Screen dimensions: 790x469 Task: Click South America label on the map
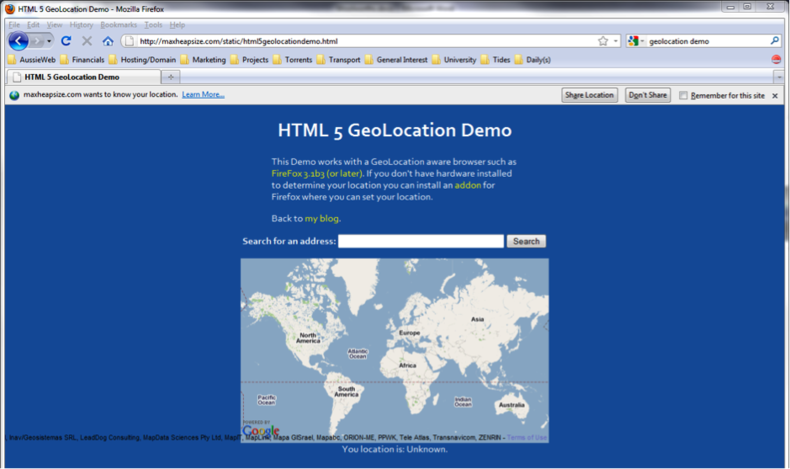click(346, 391)
